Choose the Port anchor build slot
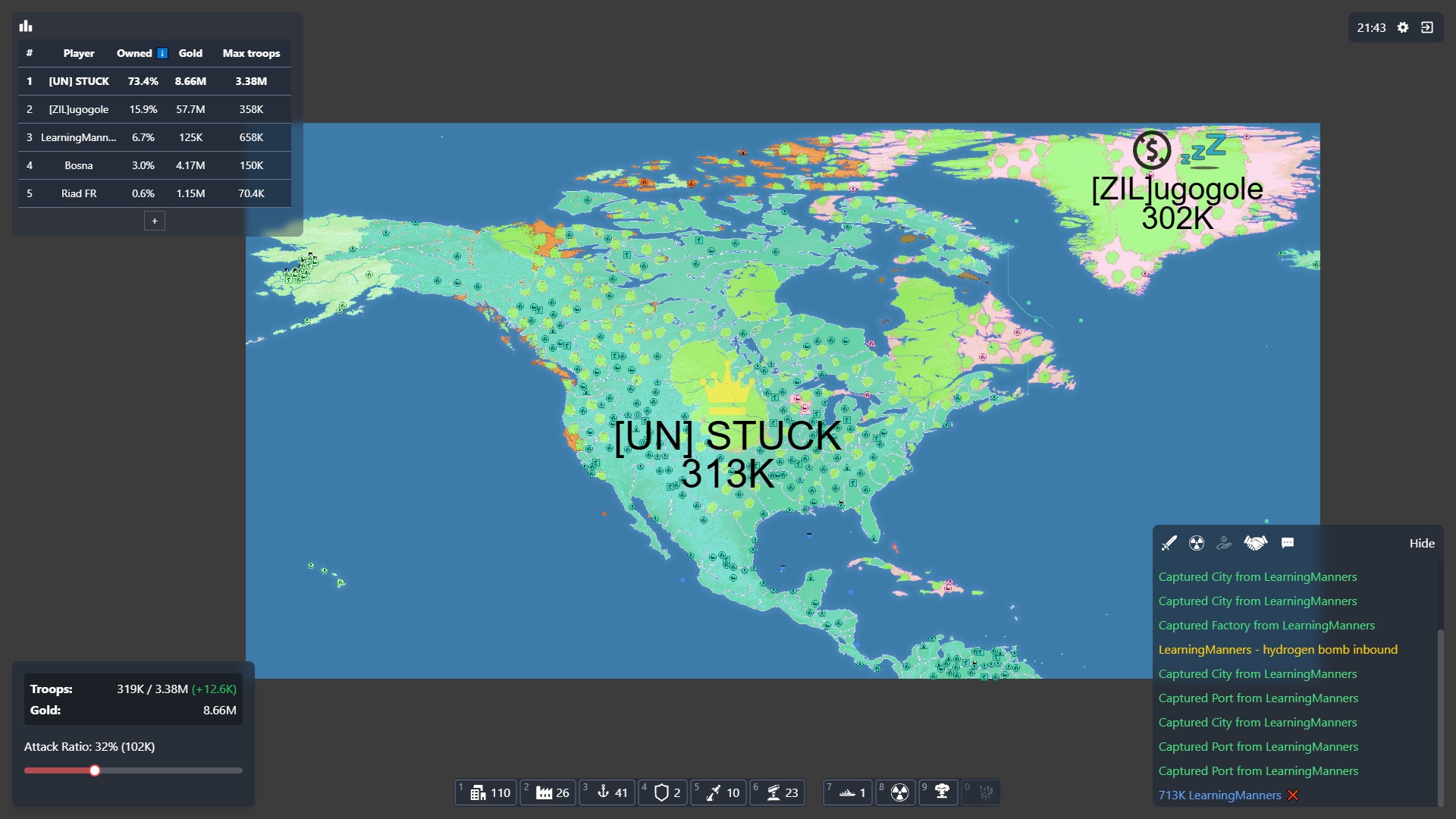Image resolution: width=1456 pixels, height=819 pixels. 609,792
